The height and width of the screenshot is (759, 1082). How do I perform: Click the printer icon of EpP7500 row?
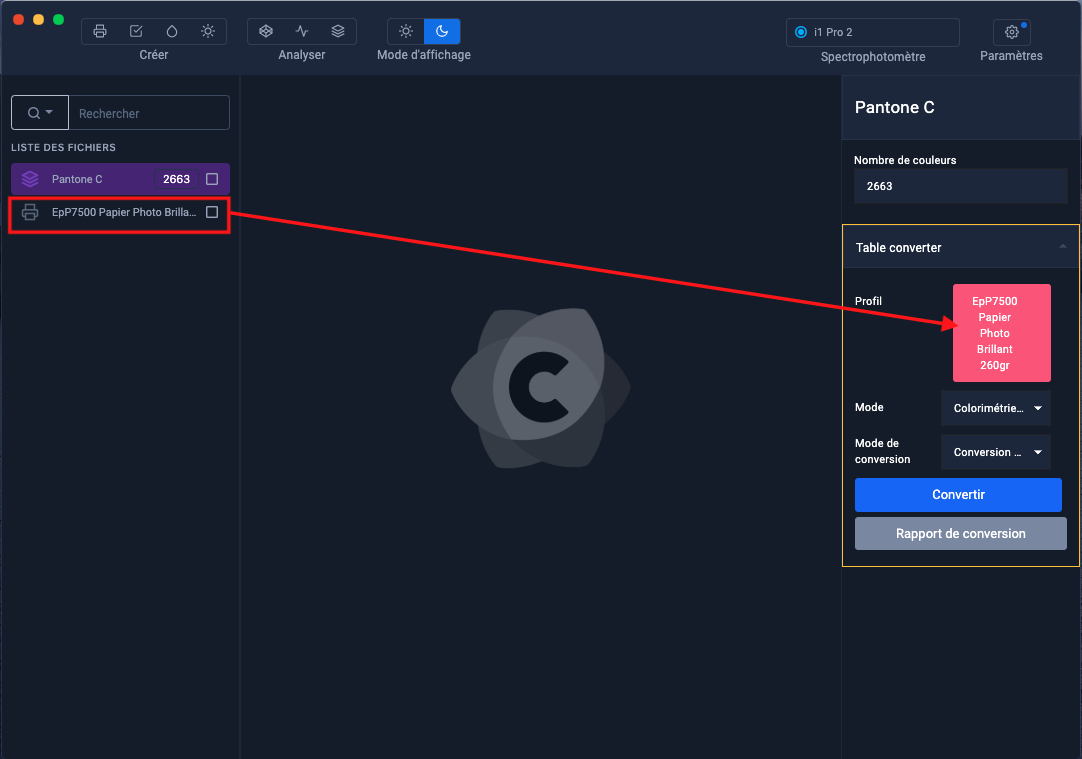click(30, 212)
